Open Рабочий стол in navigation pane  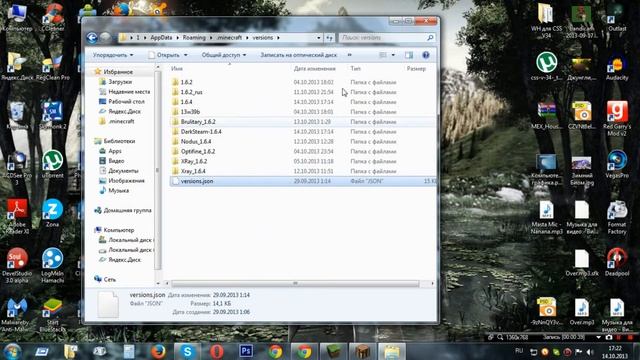point(126,101)
